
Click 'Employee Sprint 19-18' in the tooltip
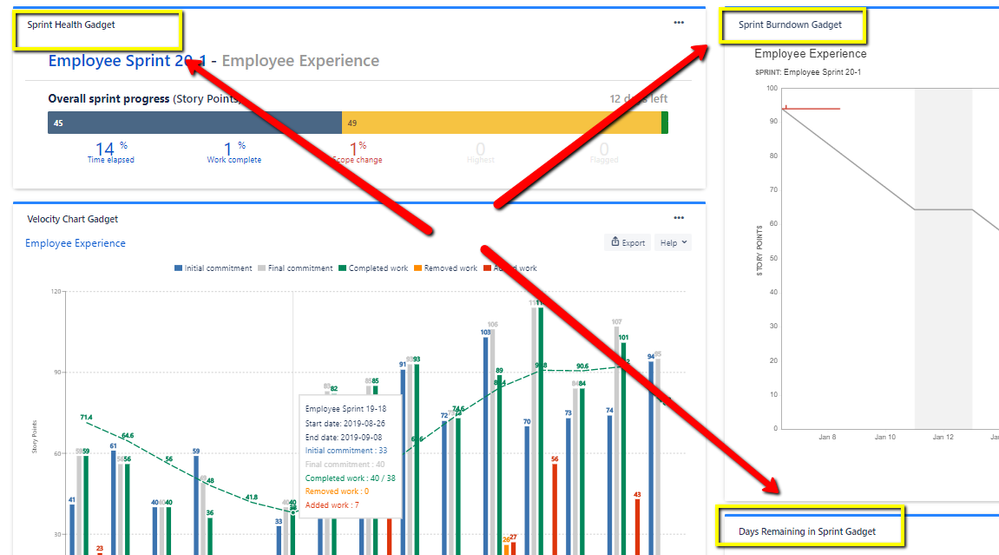pyautogui.click(x=345, y=409)
